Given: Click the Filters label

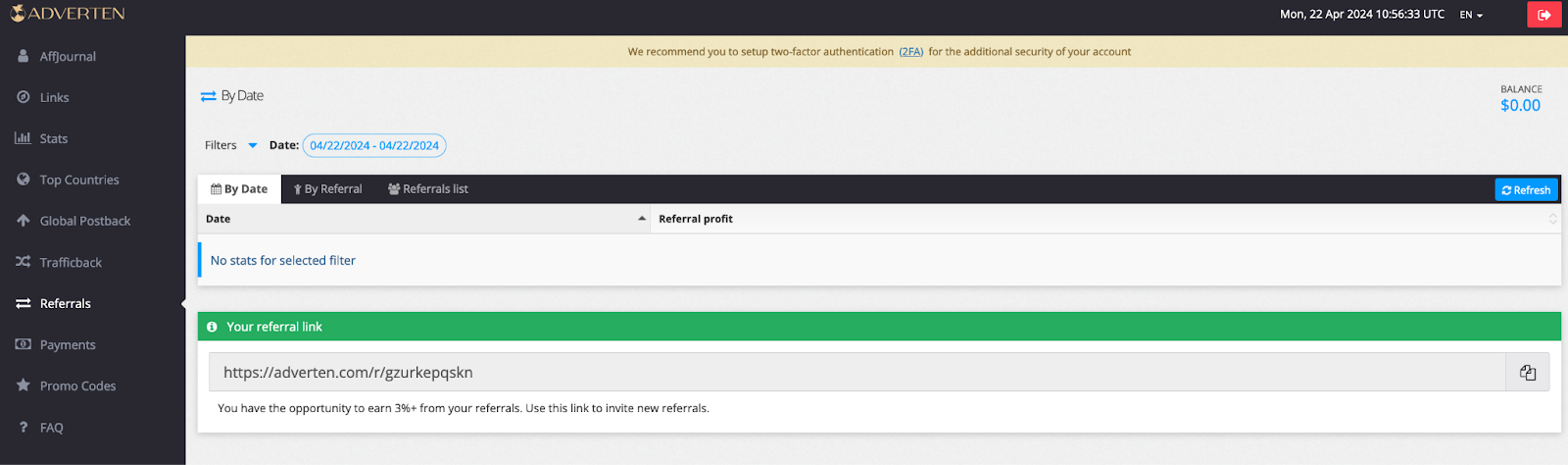Looking at the screenshot, I should 220,145.
